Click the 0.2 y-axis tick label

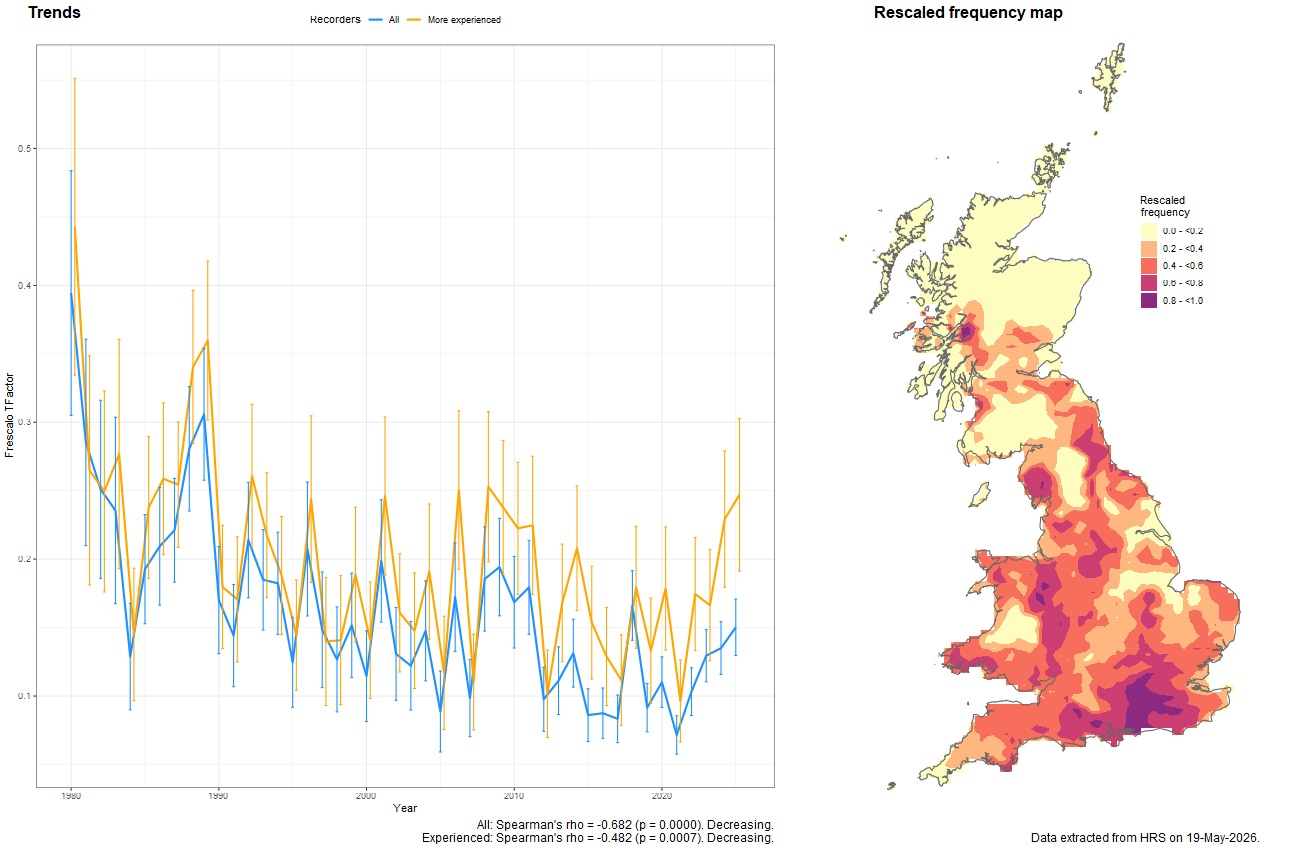pos(25,559)
